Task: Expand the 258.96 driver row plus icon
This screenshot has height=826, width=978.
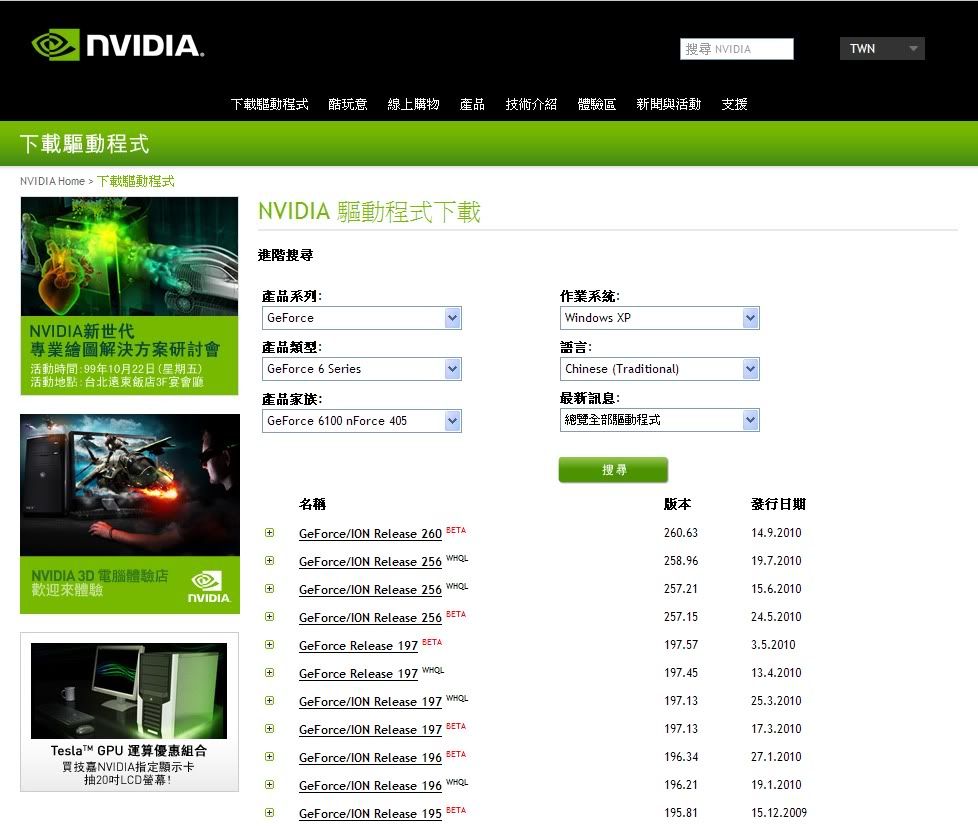Action: click(269, 561)
